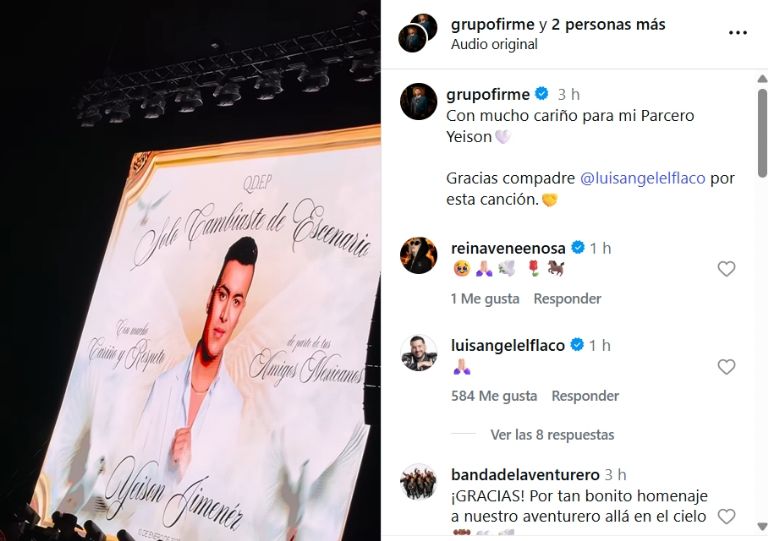Reply to reinaveneenosa's comment via Responder

coord(567,299)
